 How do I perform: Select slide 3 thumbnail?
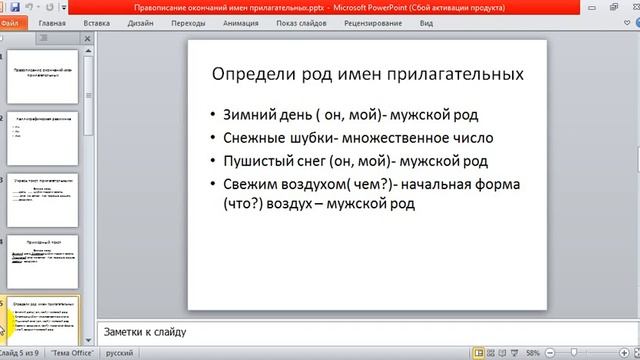(x=42, y=200)
